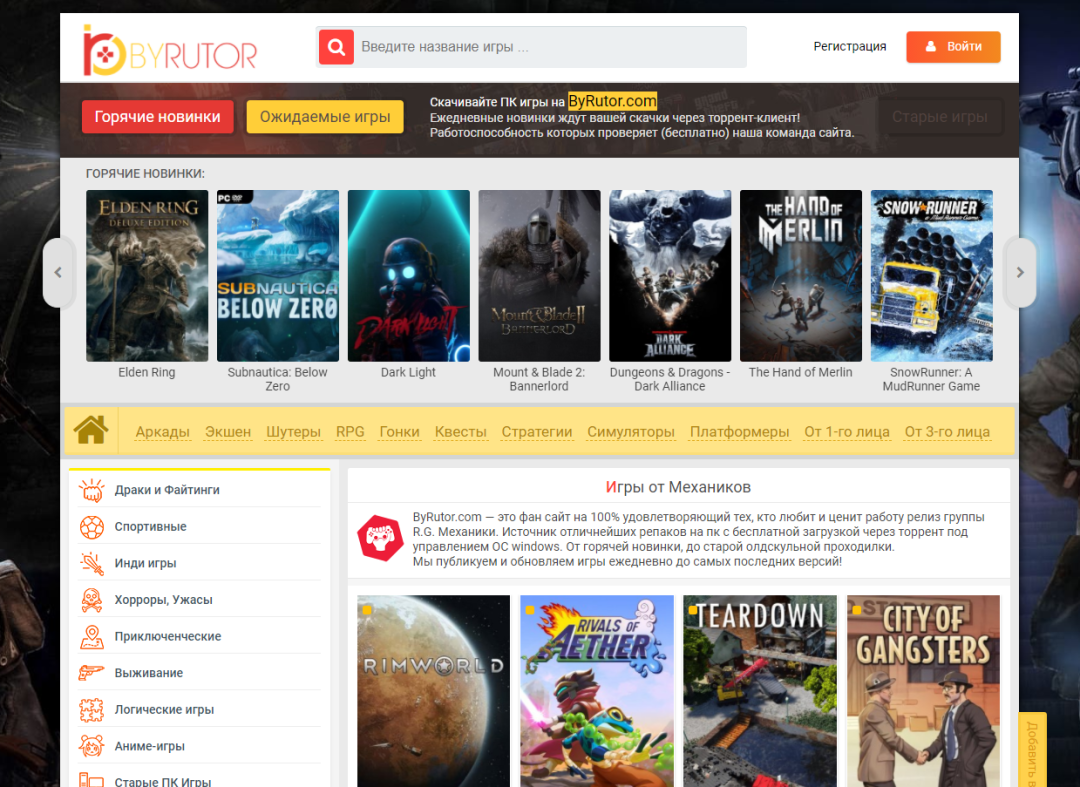Click the gun icon beside Выживание
The width and height of the screenshot is (1080, 787).
tap(92, 673)
